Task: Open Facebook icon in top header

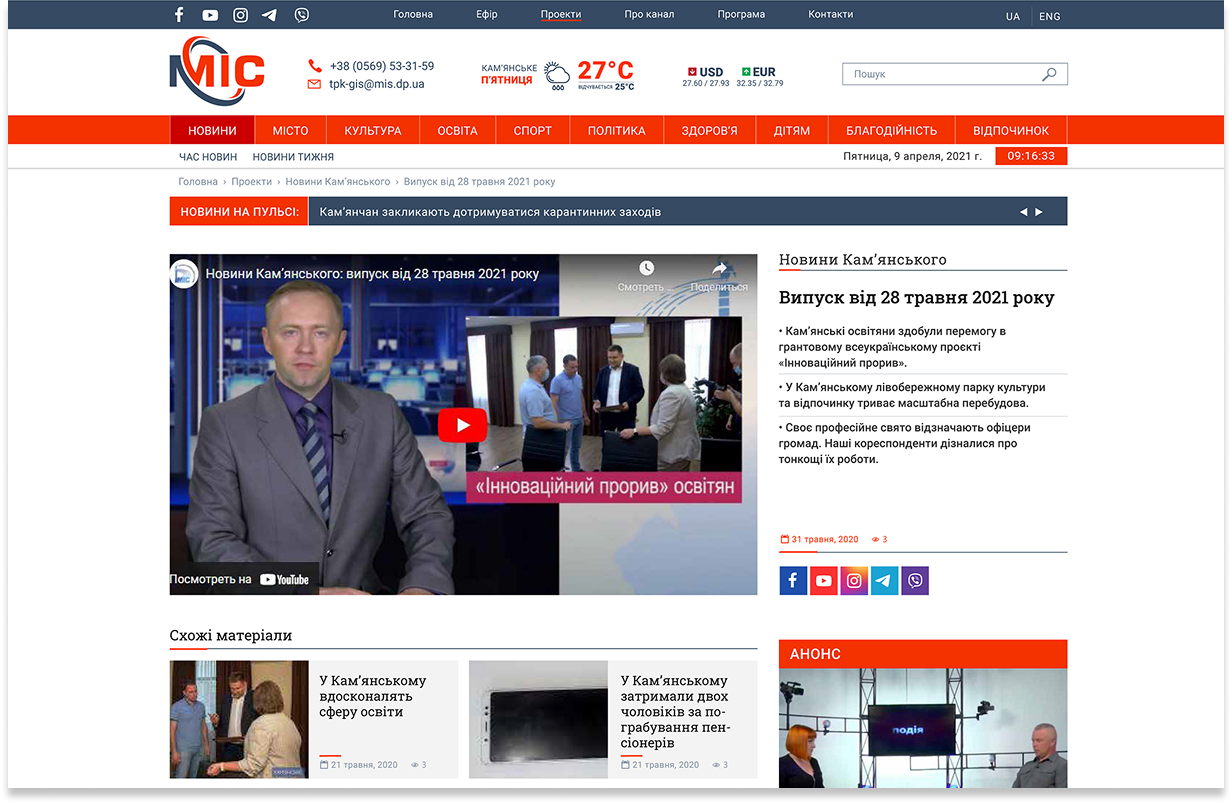Action: click(180, 15)
